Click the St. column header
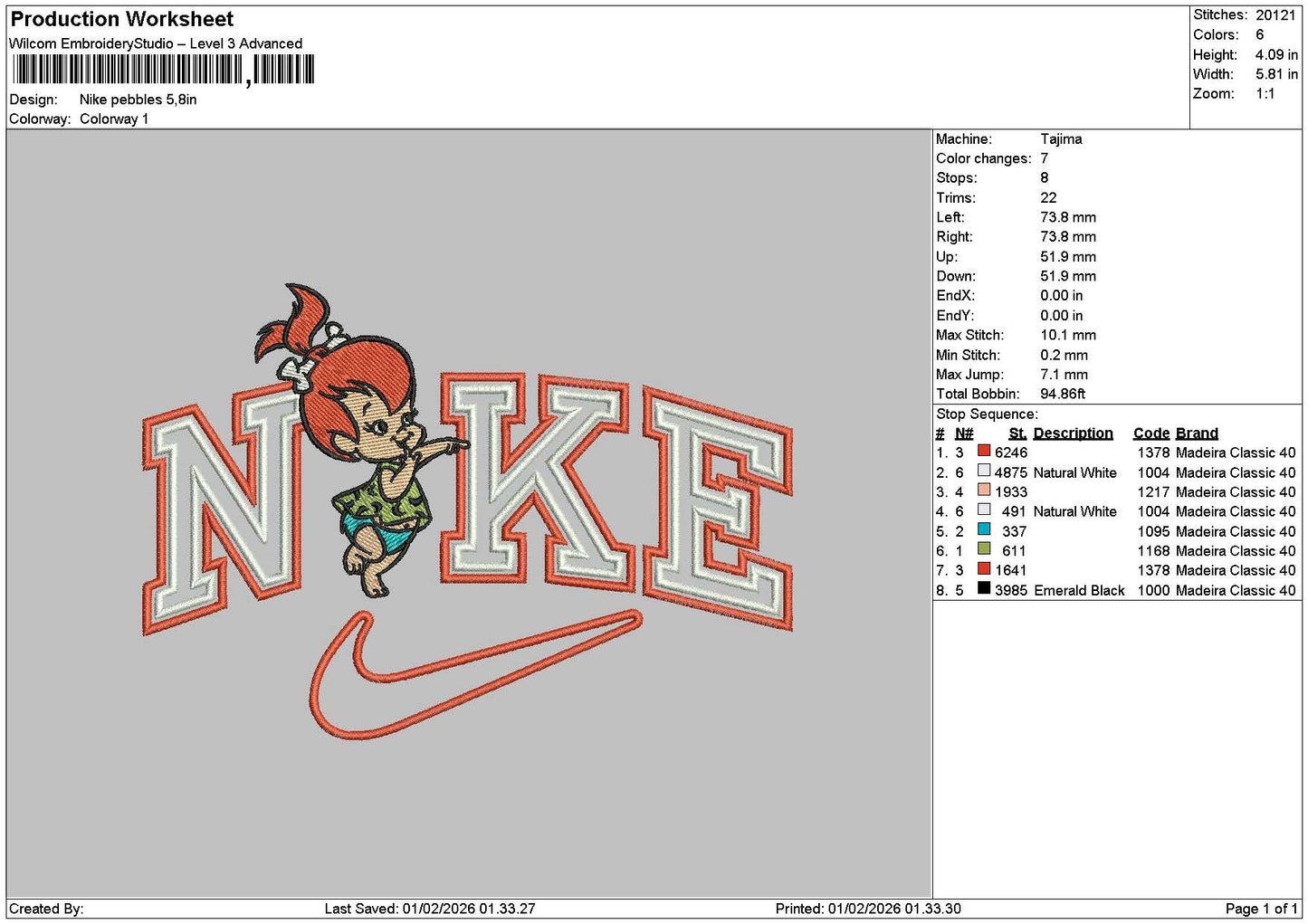 pyautogui.click(x=1017, y=433)
